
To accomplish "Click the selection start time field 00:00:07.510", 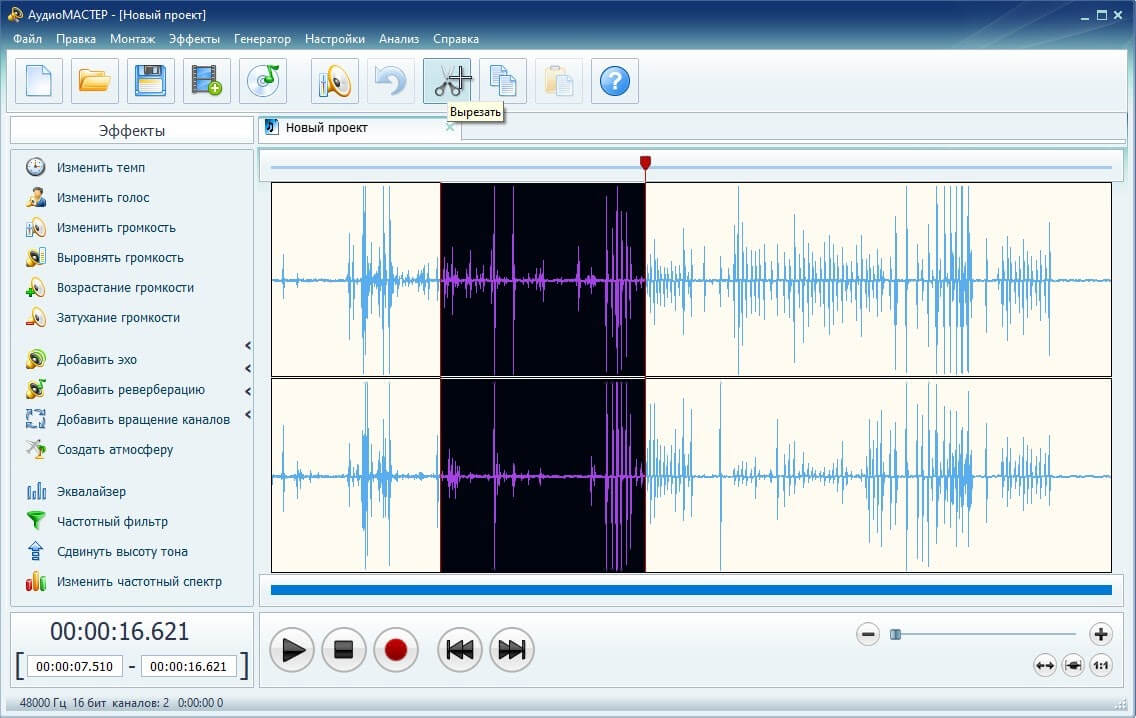I will click(75, 666).
